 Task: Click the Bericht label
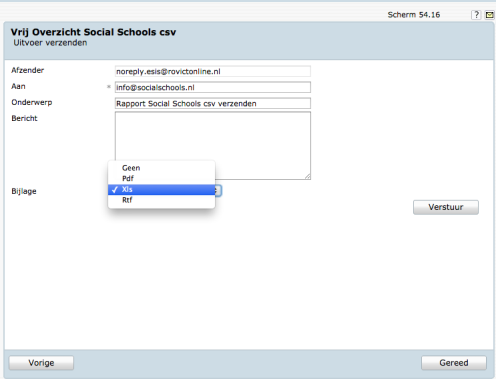[x=24, y=118]
